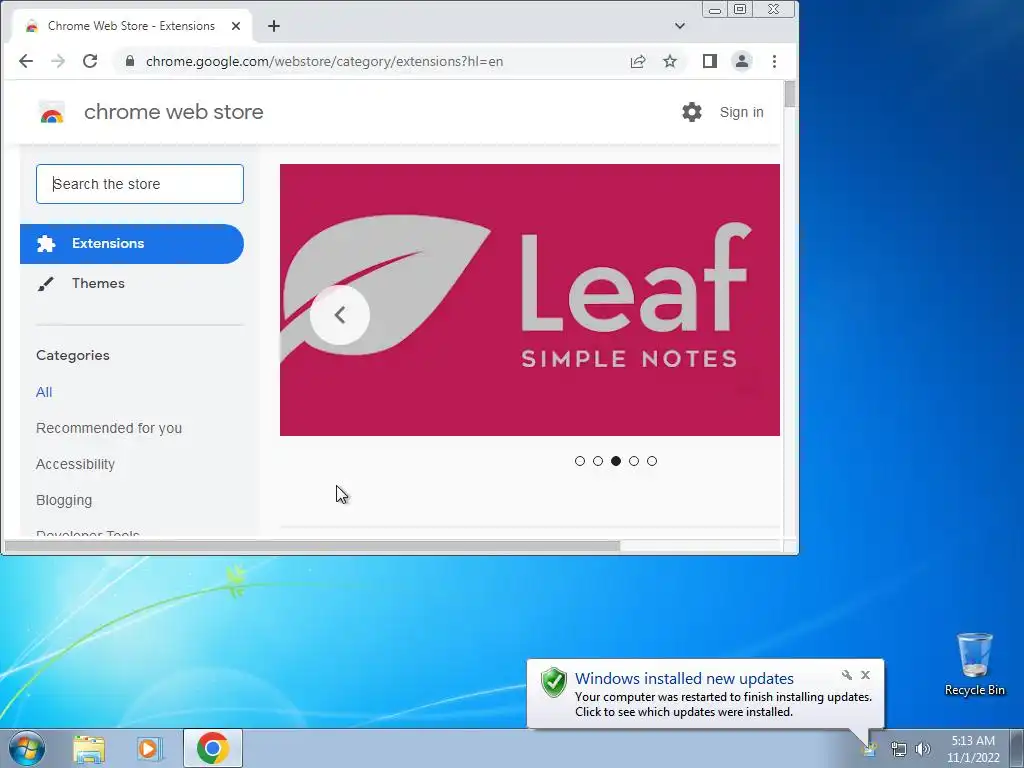This screenshot has width=1024, height=768.
Task: Focus the Search the store field
Action: pos(140,184)
